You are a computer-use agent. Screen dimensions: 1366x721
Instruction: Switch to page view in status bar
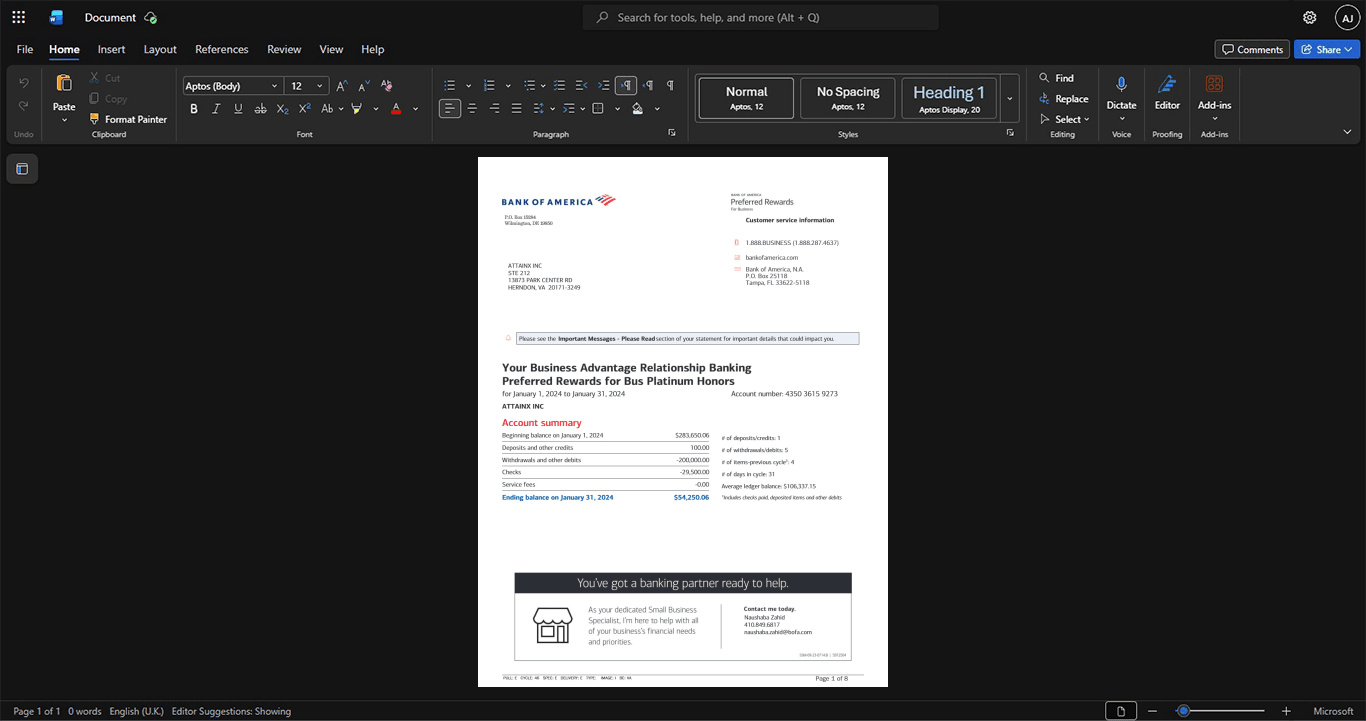(x=1120, y=711)
